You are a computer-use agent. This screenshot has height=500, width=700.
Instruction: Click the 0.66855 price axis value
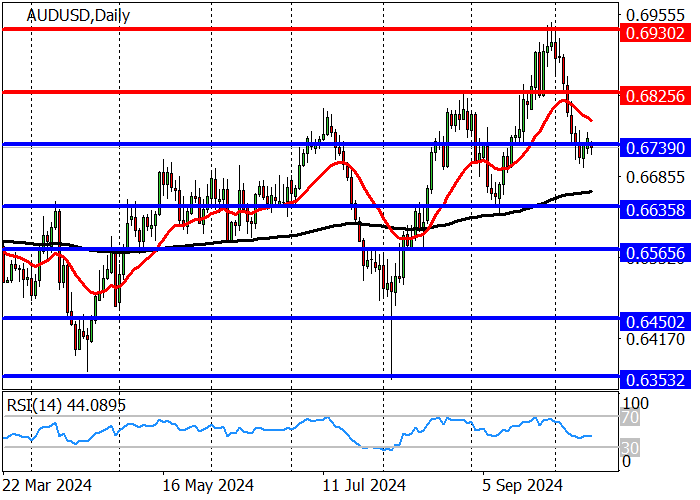click(x=655, y=177)
